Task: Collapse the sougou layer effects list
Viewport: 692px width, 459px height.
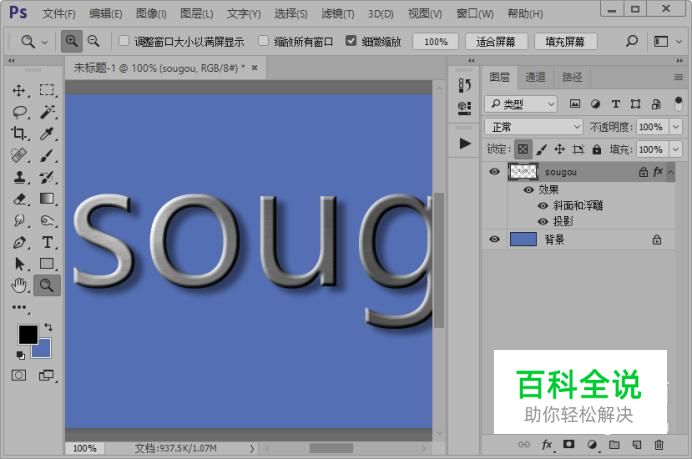Action: [x=670, y=172]
